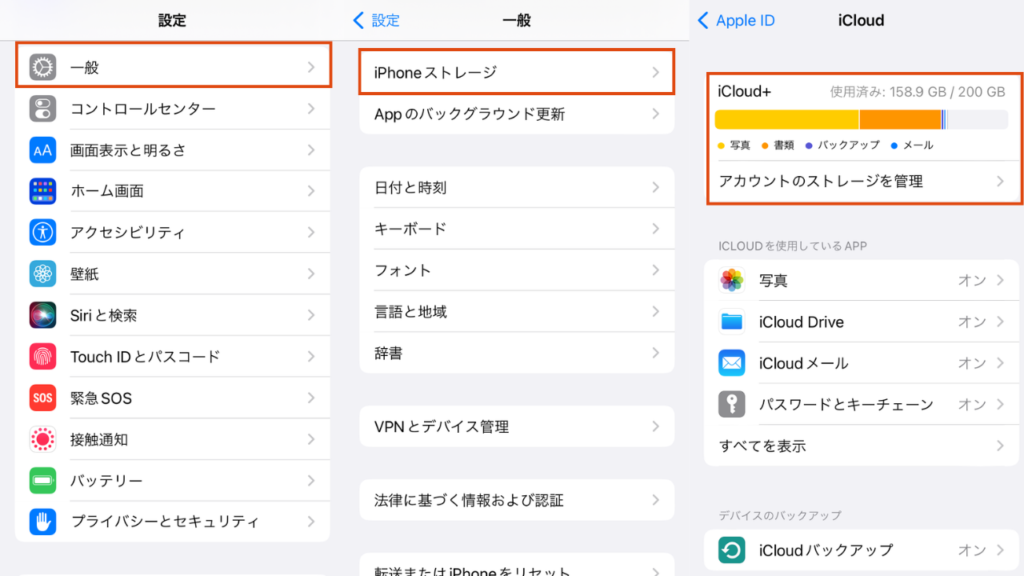1024x576 pixels.
Task: Open 転送またはiPhoneをリセット
Action: 517,566
